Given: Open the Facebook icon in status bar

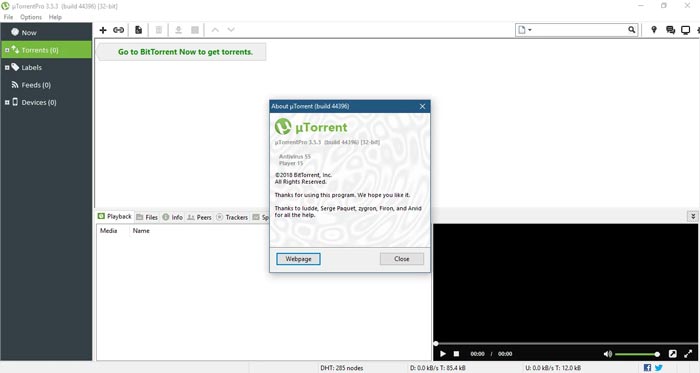Looking at the screenshot, I should (647, 368).
